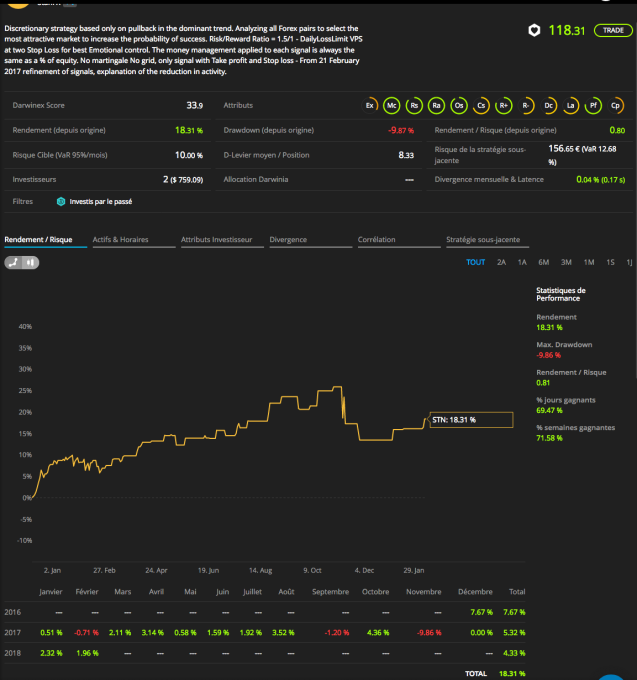
Task: Click the 2017 Avril cell 3.14 %
Action: click(153, 632)
